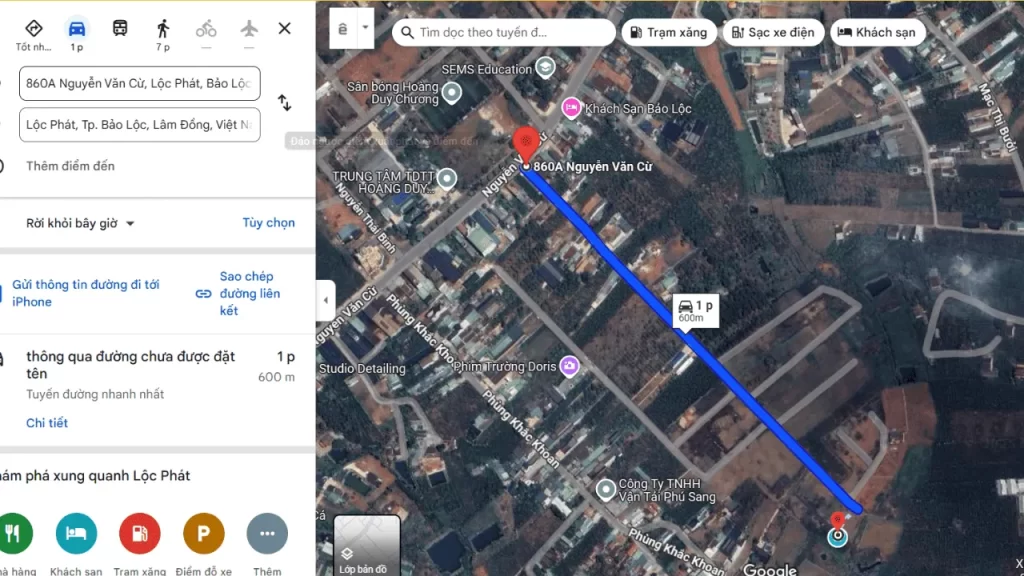1024x576 pixels.
Task: Select the best route travel mode icon
Action: (x=33, y=29)
